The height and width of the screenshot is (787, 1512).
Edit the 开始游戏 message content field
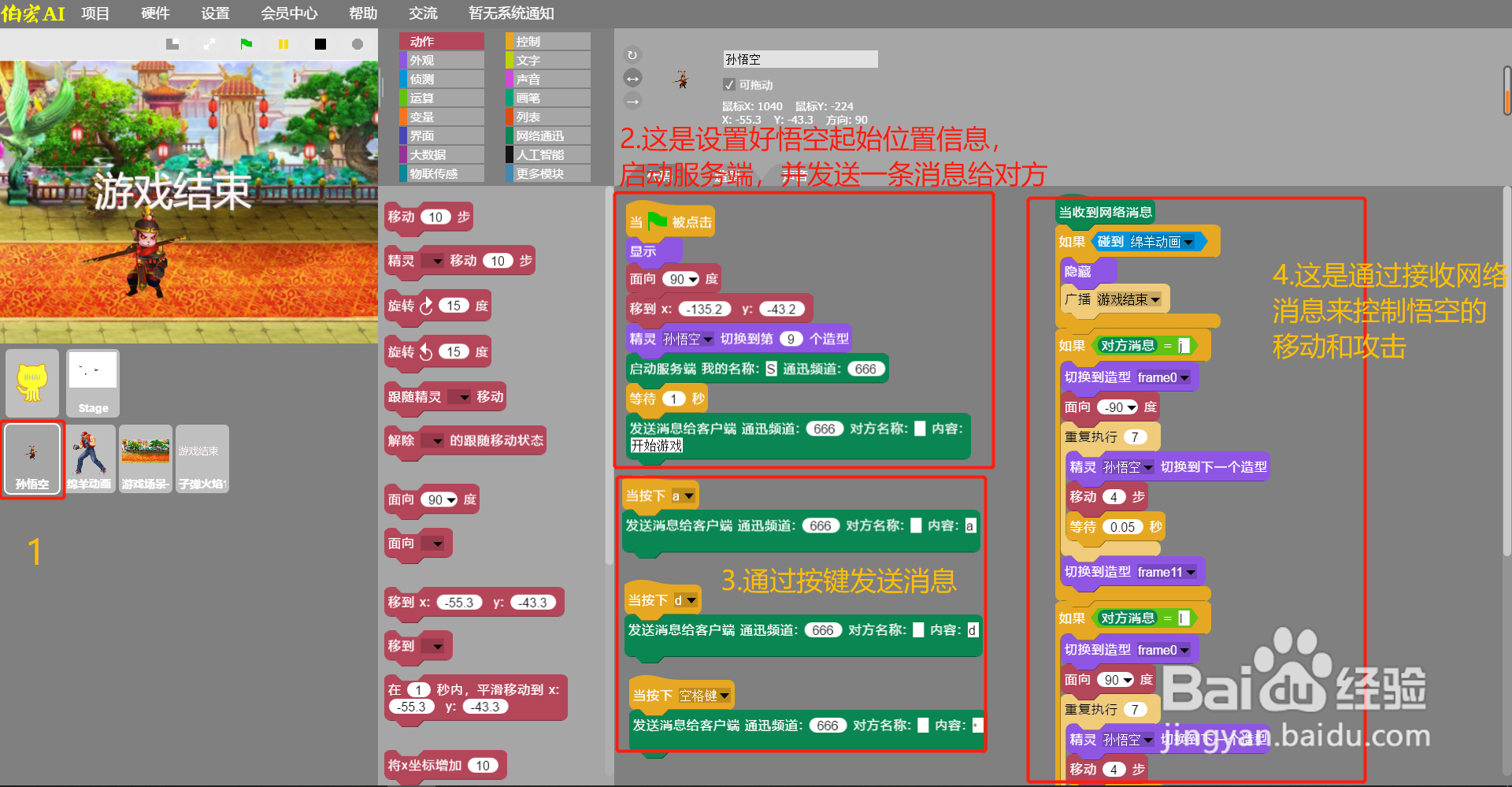click(x=656, y=446)
